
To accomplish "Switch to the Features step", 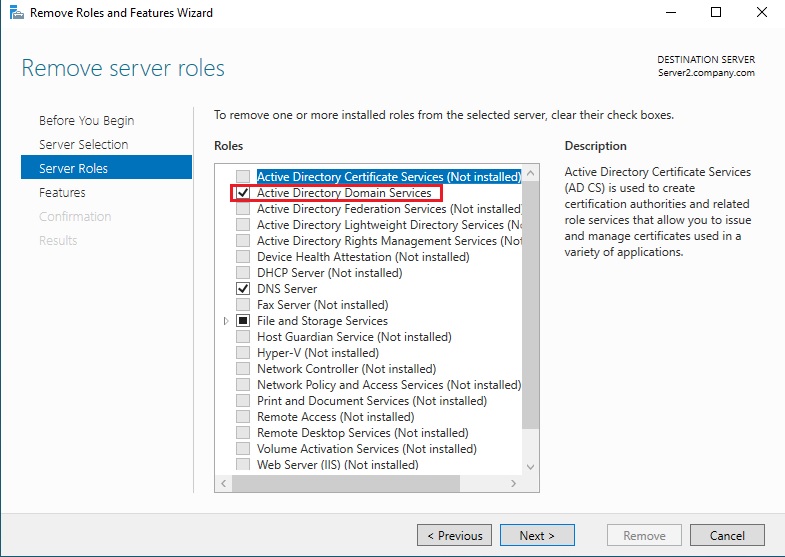I will click(62, 193).
